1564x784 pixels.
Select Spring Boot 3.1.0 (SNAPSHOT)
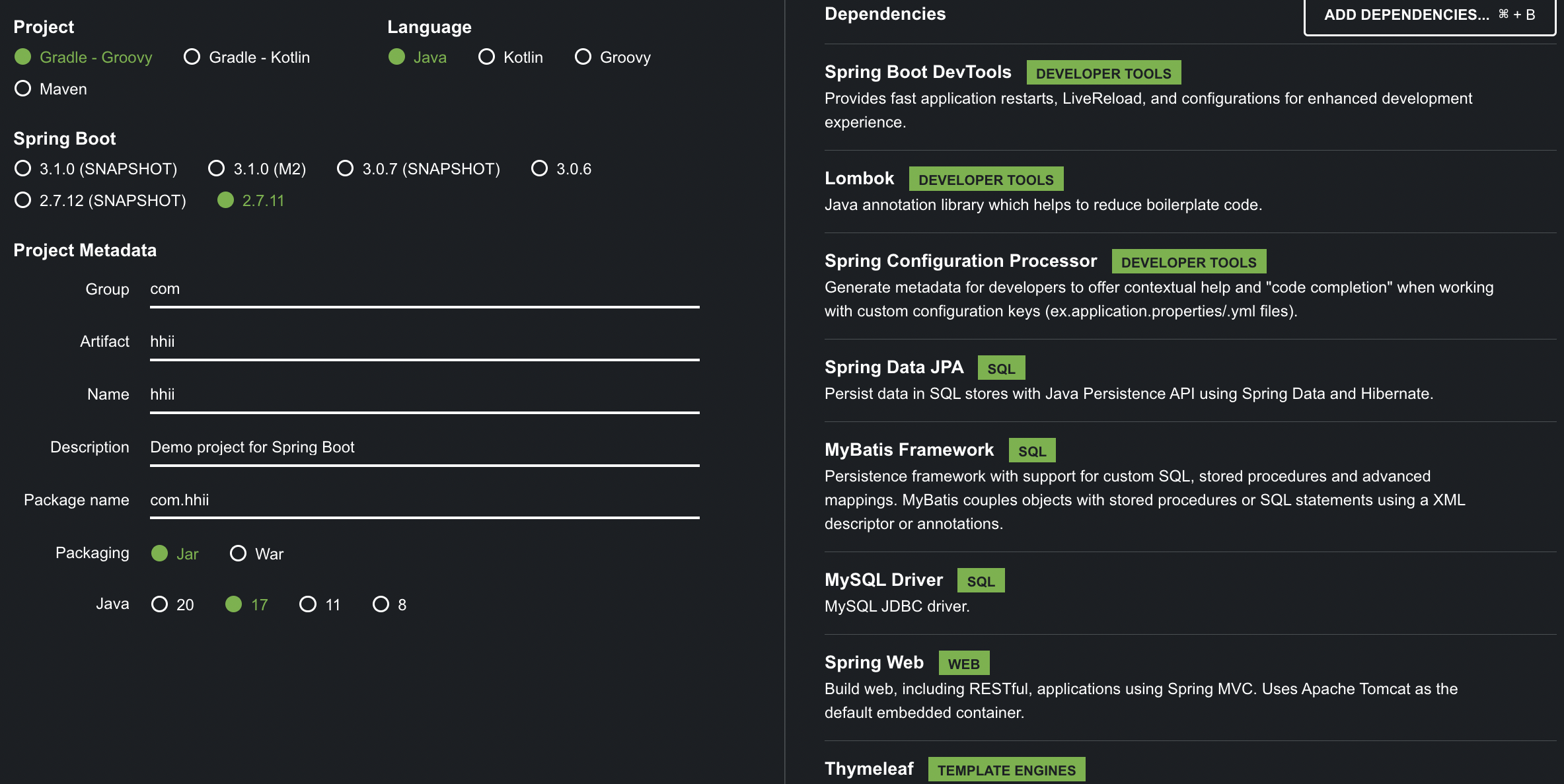pos(23,168)
